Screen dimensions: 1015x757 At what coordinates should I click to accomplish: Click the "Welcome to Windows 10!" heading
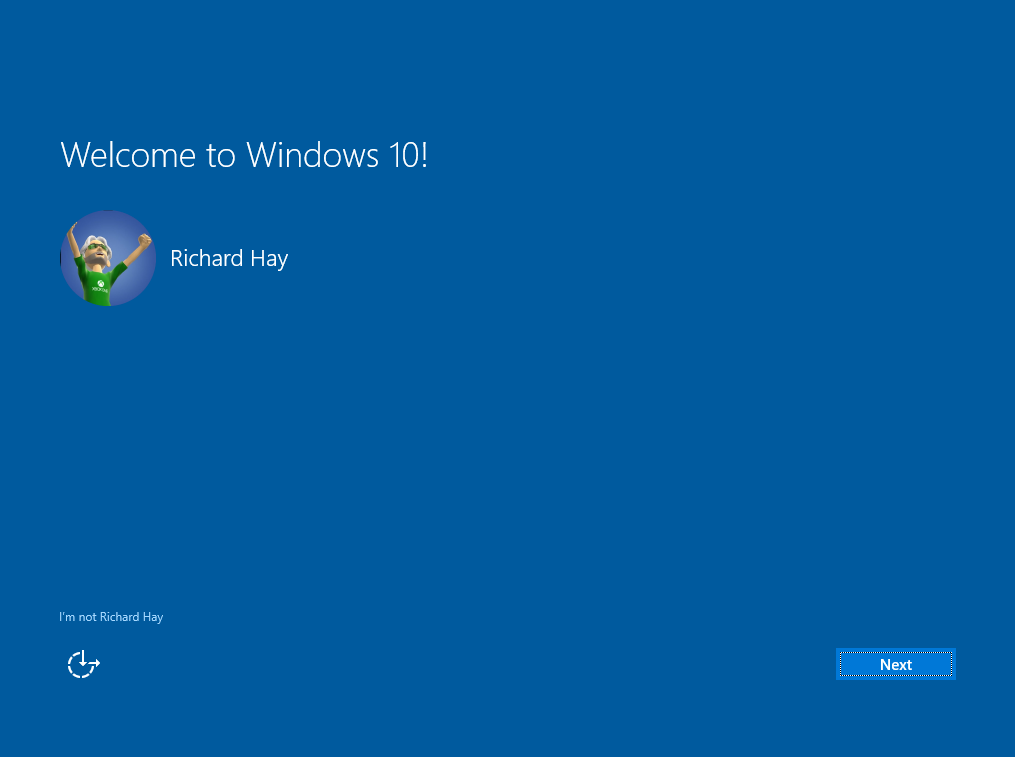244,155
